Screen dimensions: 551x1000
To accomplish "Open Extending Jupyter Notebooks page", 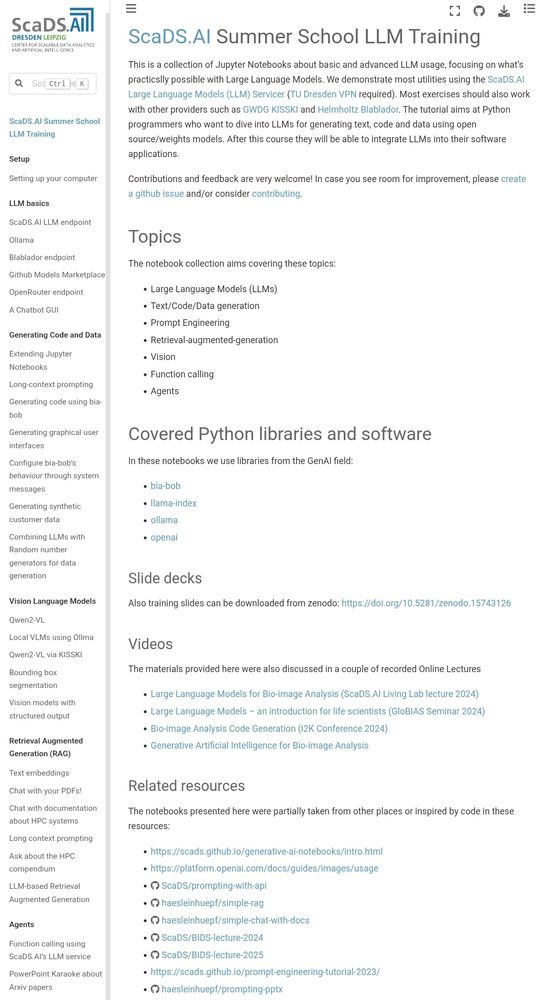I will [40, 360].
